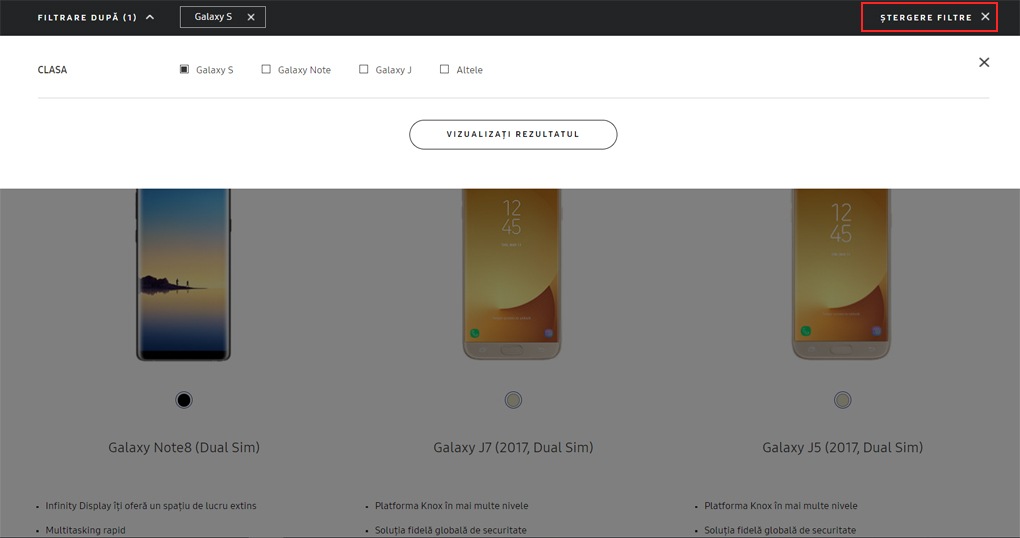
Task: Click the CLASA filter category label
Action: (x=52, y=70)
